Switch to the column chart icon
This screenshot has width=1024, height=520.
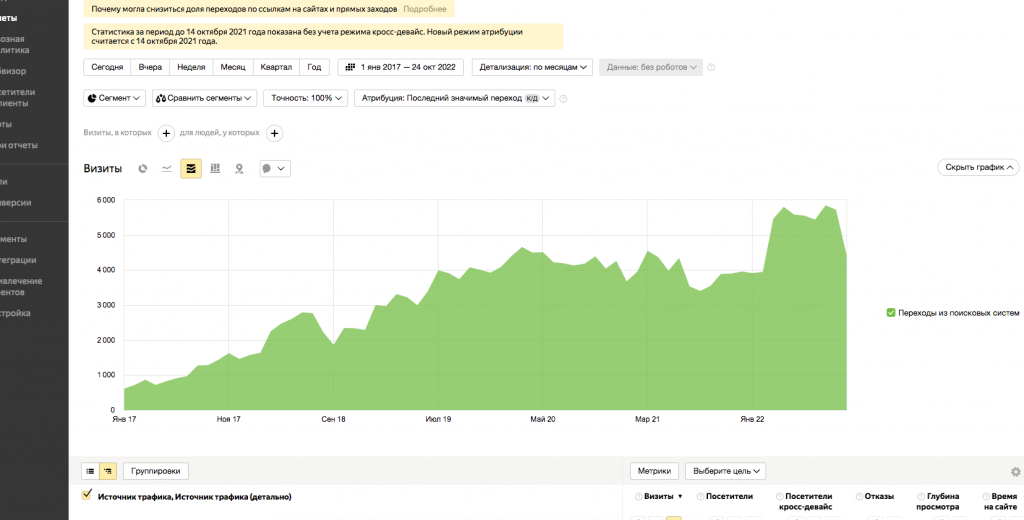(x=215, y=169)
